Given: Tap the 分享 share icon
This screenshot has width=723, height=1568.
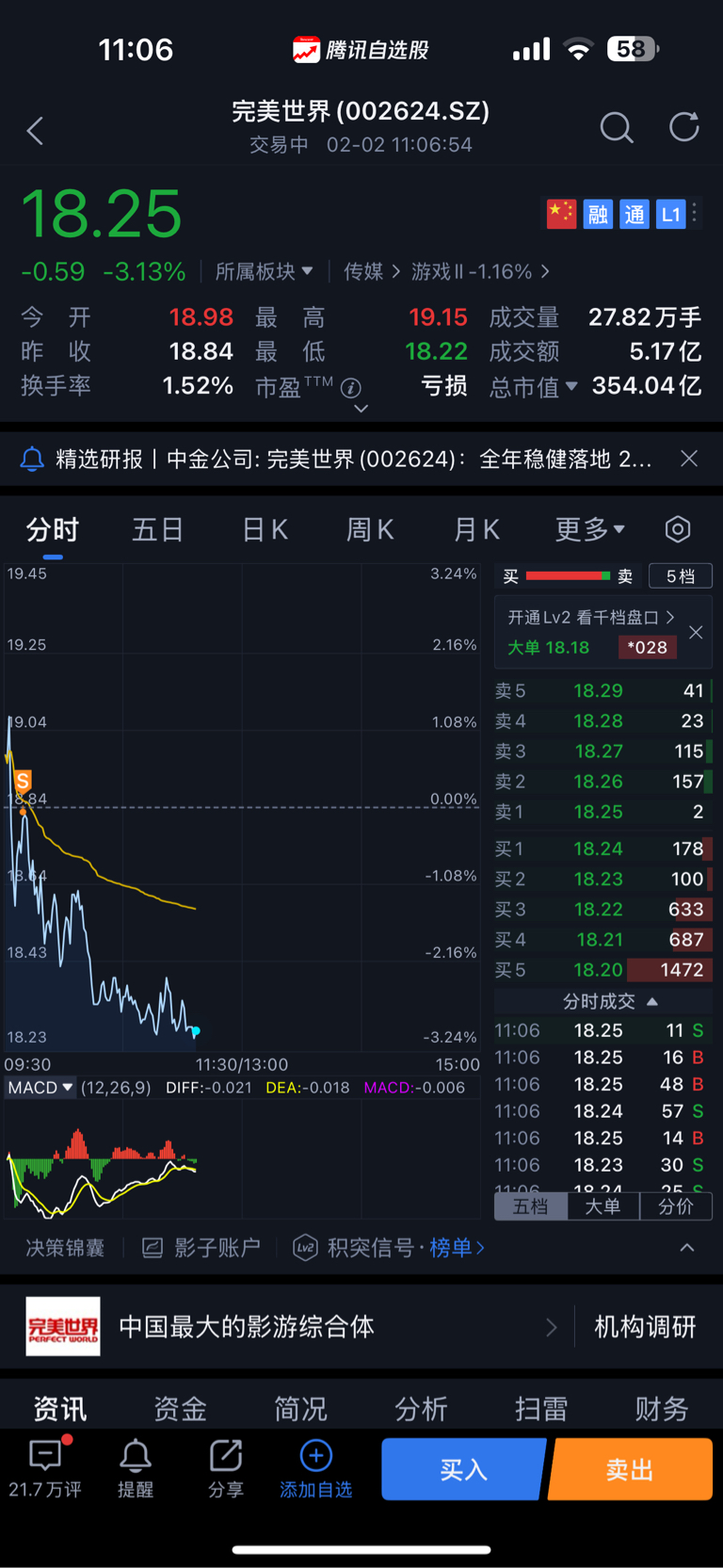Looking at the screenshot, I should click(x=226, y=1456).
